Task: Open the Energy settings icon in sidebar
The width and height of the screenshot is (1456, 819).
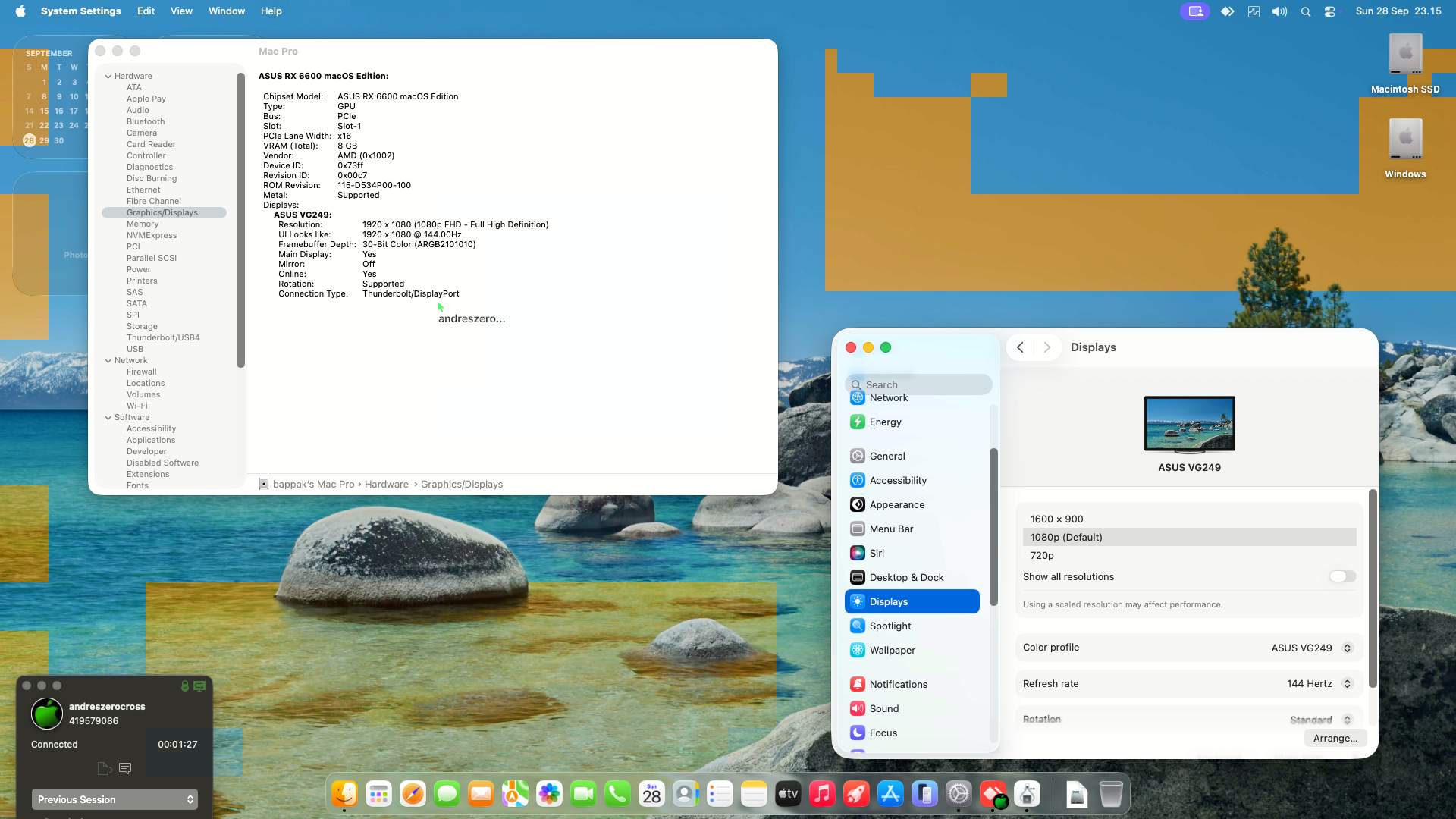Action: 857,422
